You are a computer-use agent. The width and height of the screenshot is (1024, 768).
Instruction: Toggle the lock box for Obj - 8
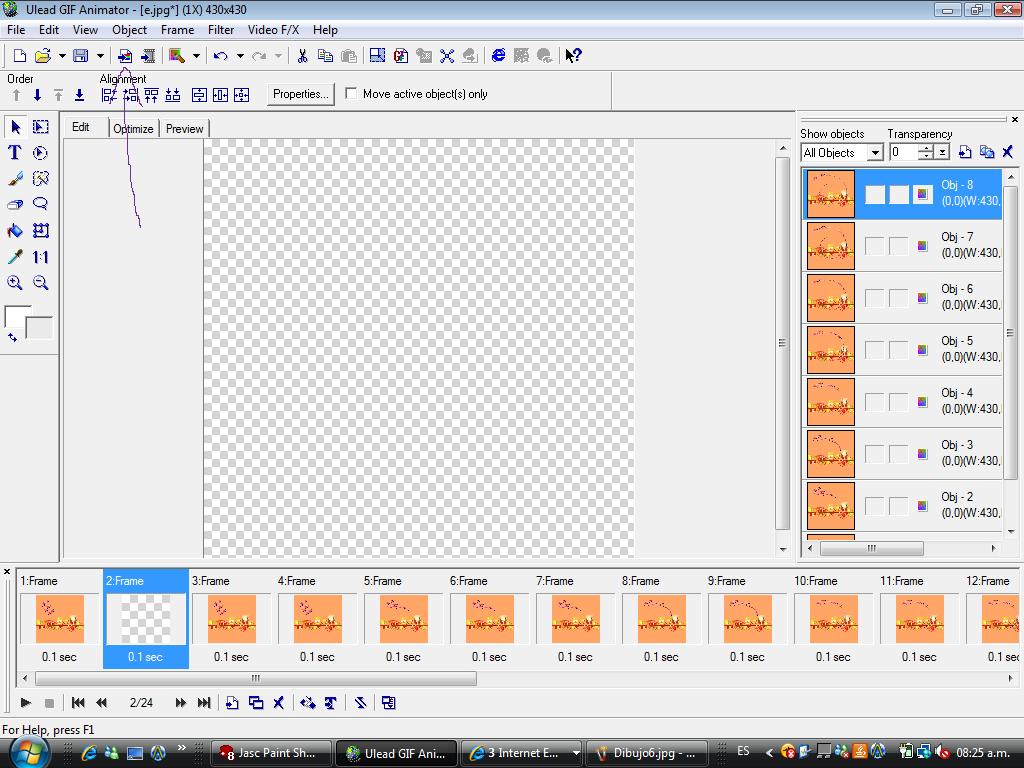(899, 194)
